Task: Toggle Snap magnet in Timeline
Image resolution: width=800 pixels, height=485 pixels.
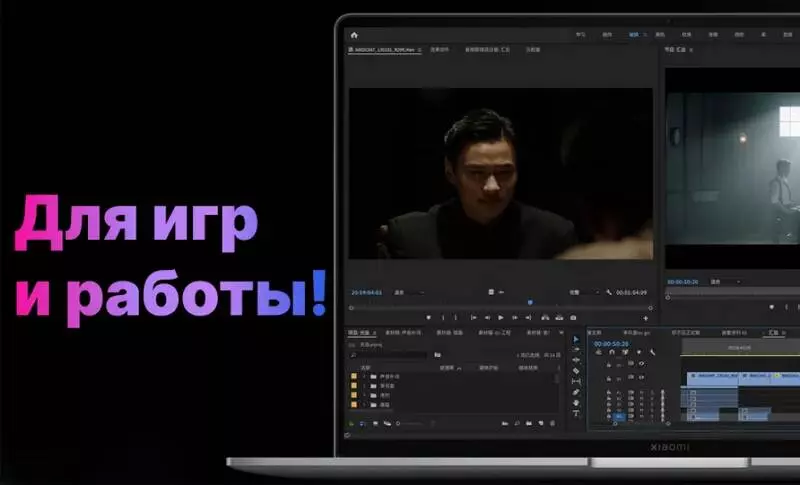Action: [x=612, y=352]
